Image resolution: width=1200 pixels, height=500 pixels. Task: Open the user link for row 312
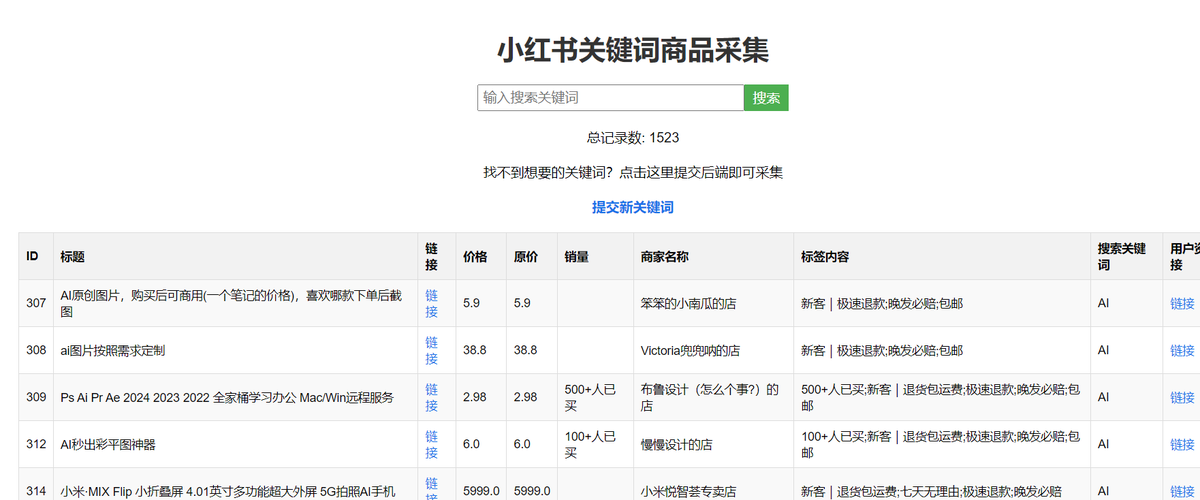[x=1182, y=444]
